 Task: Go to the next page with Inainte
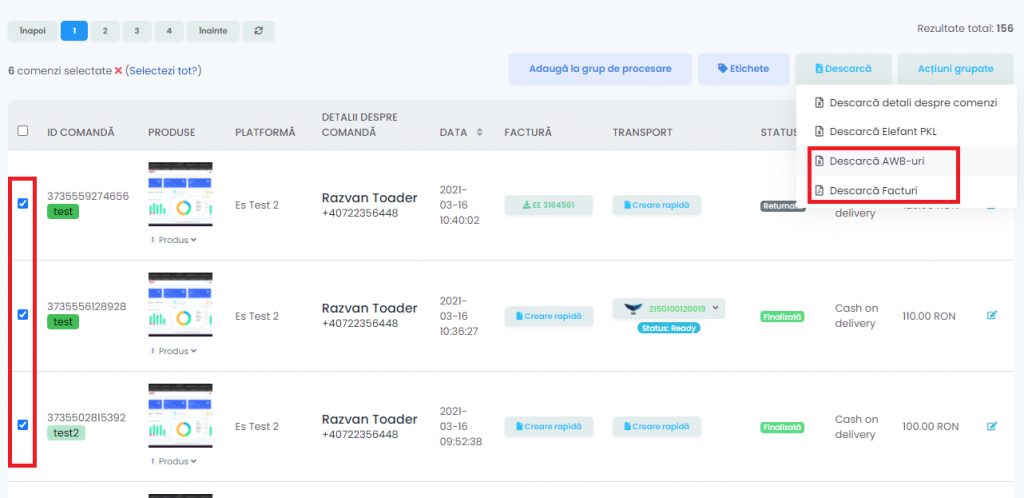(213, 31)
